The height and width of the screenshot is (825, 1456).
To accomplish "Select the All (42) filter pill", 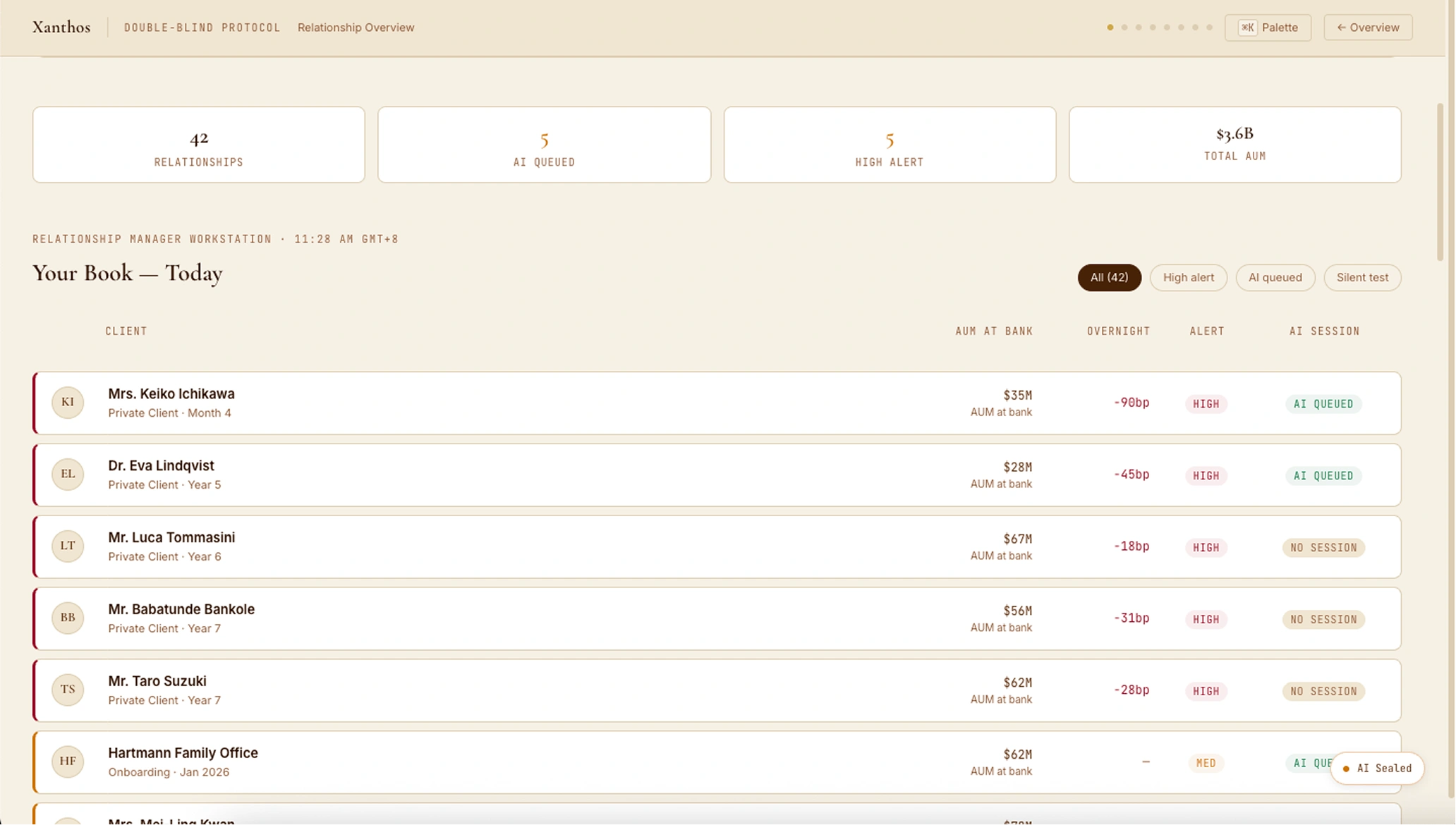I will pos(1109,277).
